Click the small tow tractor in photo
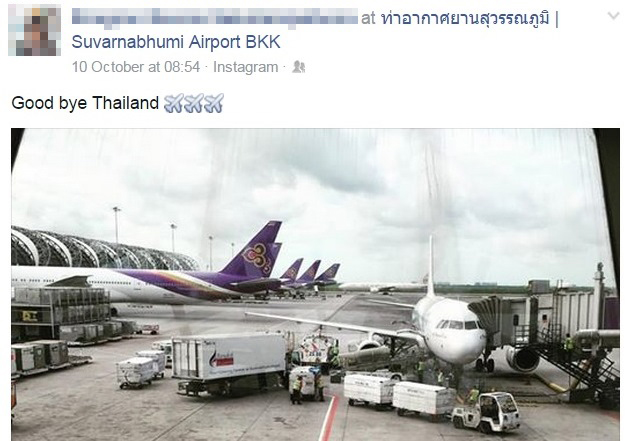633x441 pixels. point(486,412)
